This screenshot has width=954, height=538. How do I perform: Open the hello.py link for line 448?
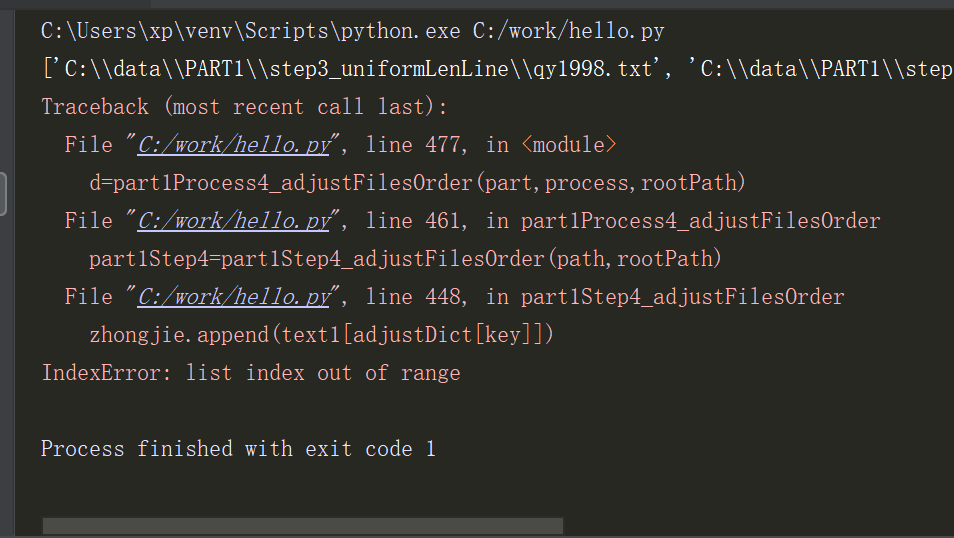pyautogui.click(x=233, y=297)
